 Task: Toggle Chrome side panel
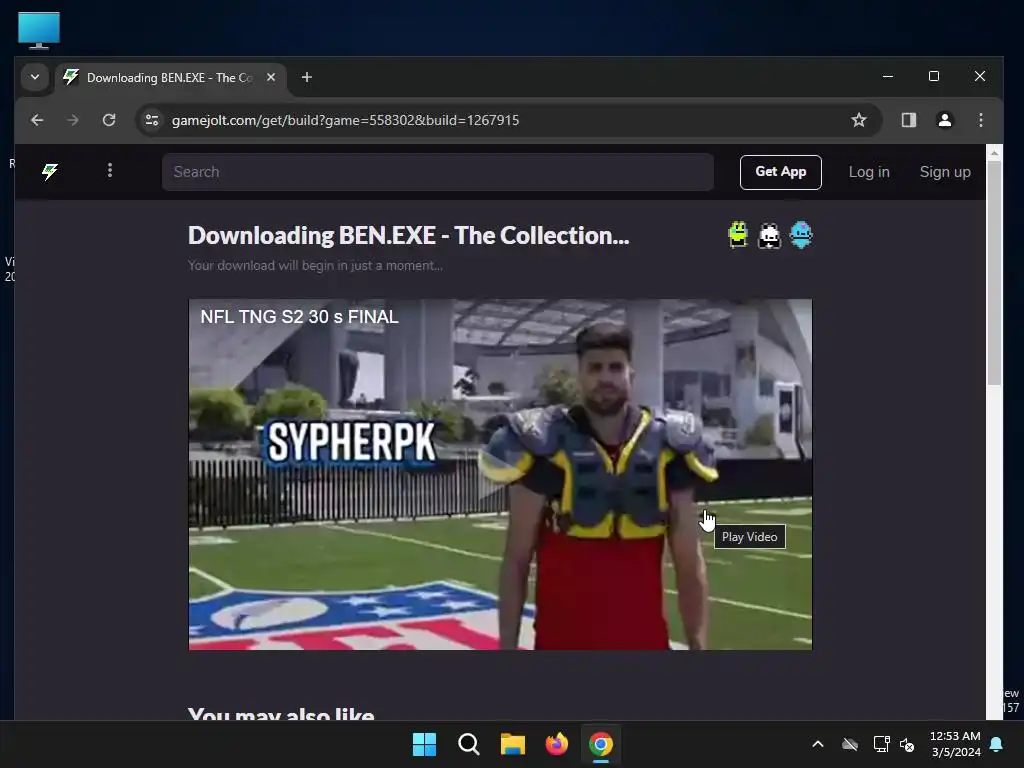coord(908,120)
